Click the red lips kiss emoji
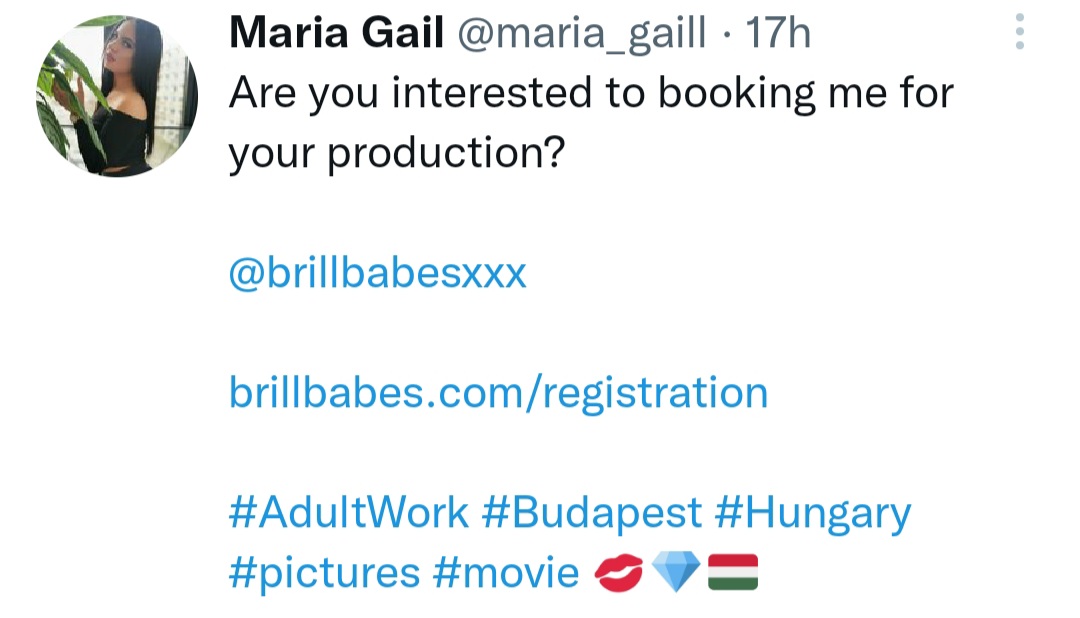 (618, 573)
